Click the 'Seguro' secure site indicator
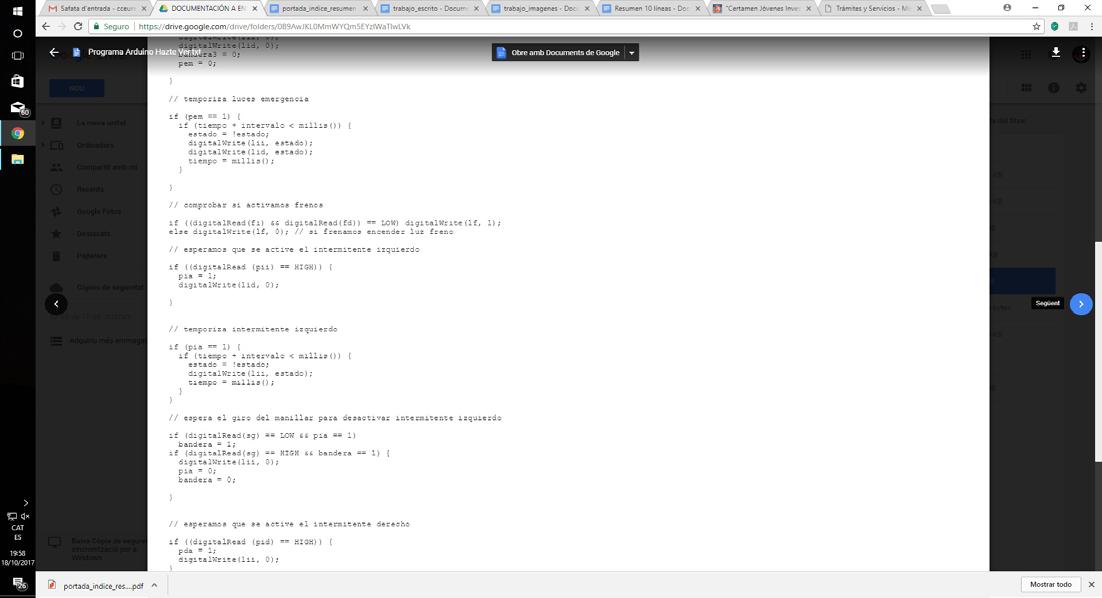This screenshot has height=598, width=1102. (111, 26)
